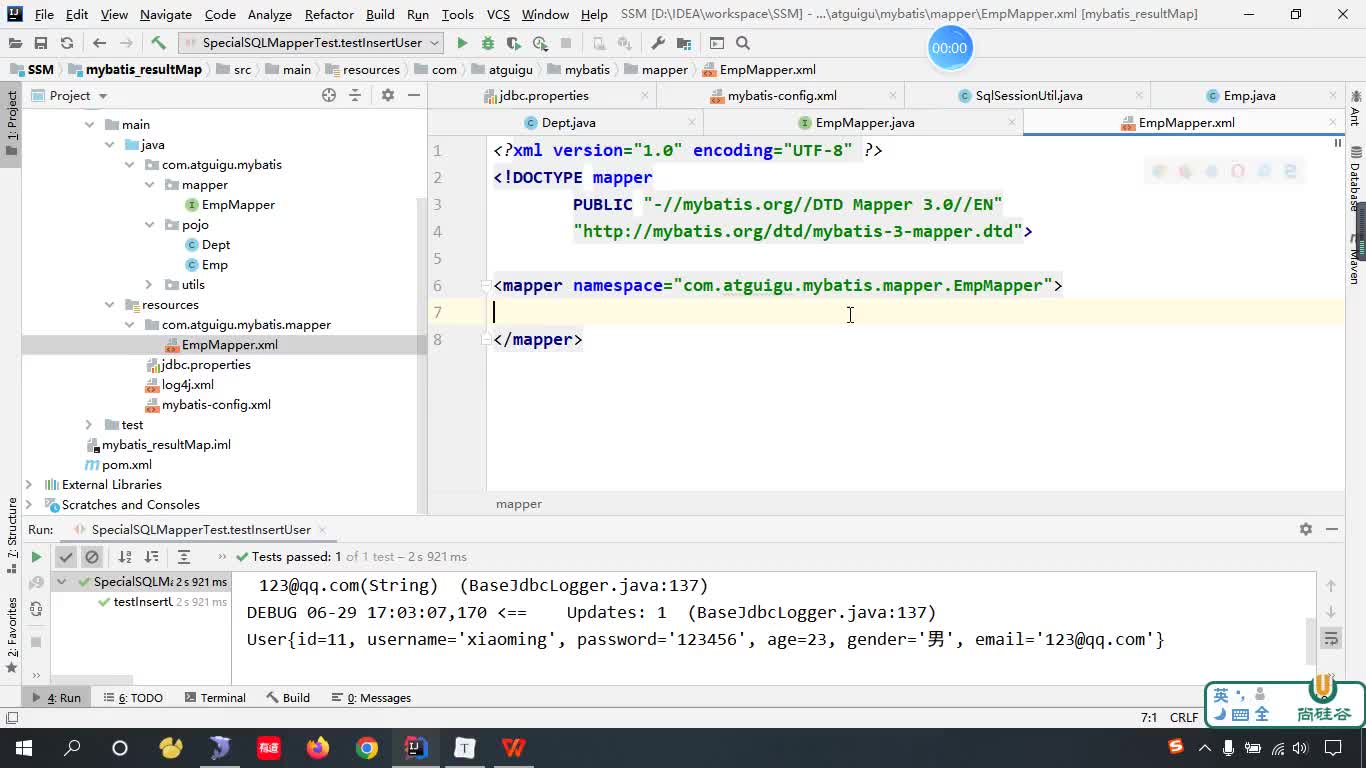The width and height of the screenshot is (1366, 768).
Task: Sort test results alphabetically
Action: 125,557
